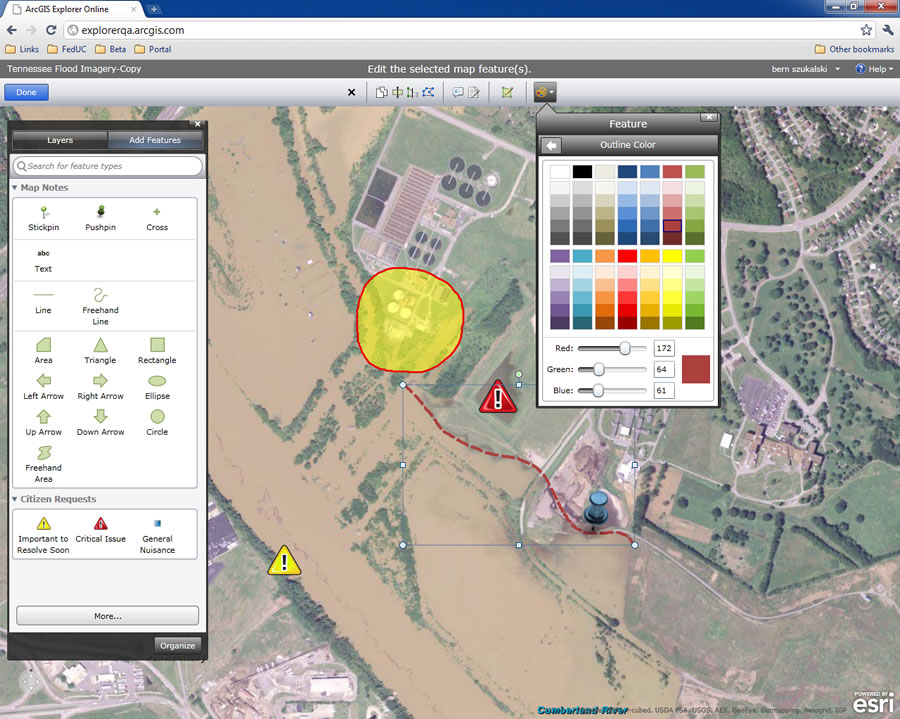This screenshot has height=719, width=900.
Task: Pick the orange swatch in lower palette
Action: pyautogui.click(x=604, y=256)
